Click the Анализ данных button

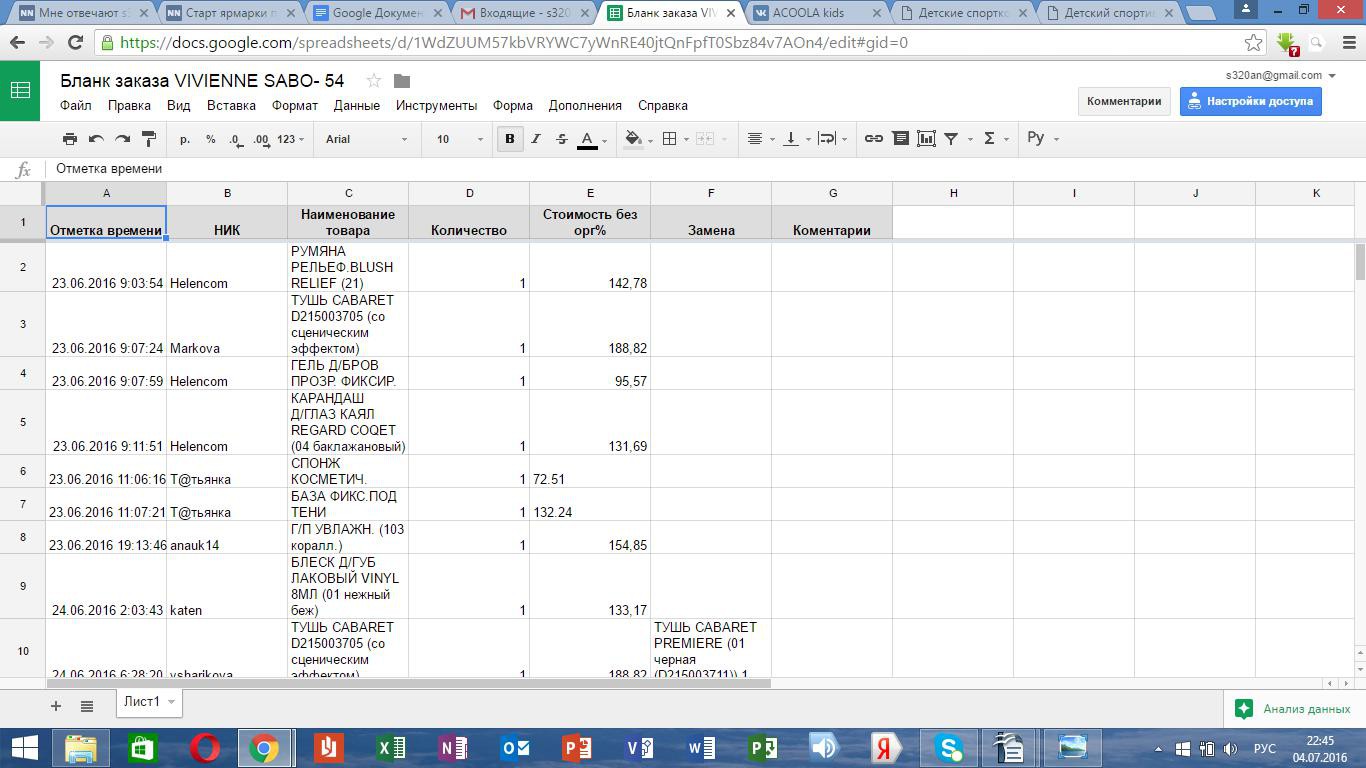pyautogui.click(x=1295, y=709)
